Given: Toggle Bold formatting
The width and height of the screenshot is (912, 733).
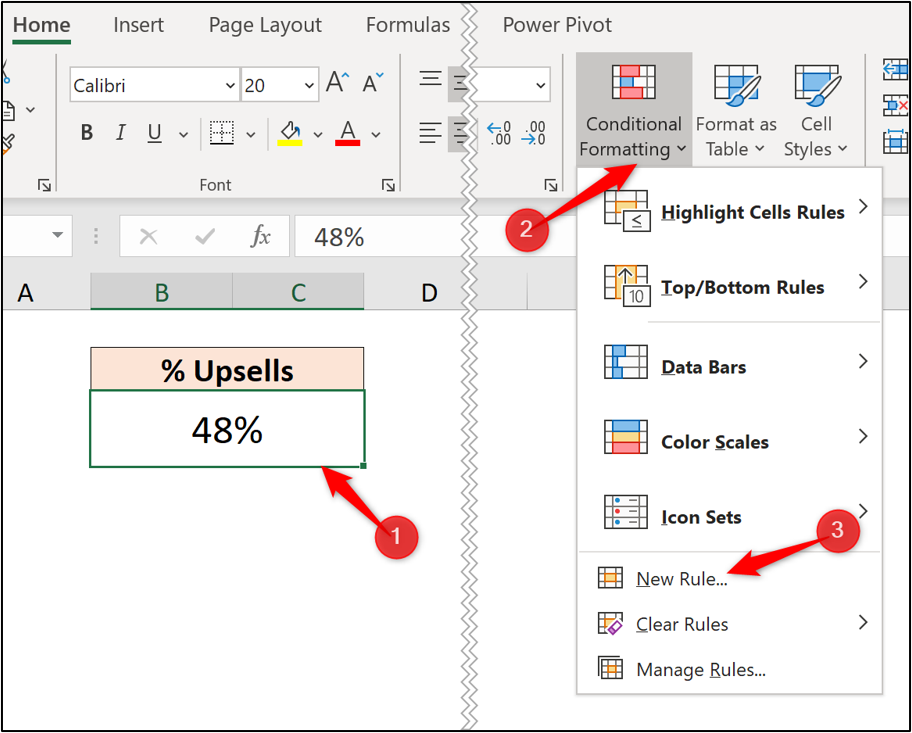Looking at the screenshot, I should (86, 132).
